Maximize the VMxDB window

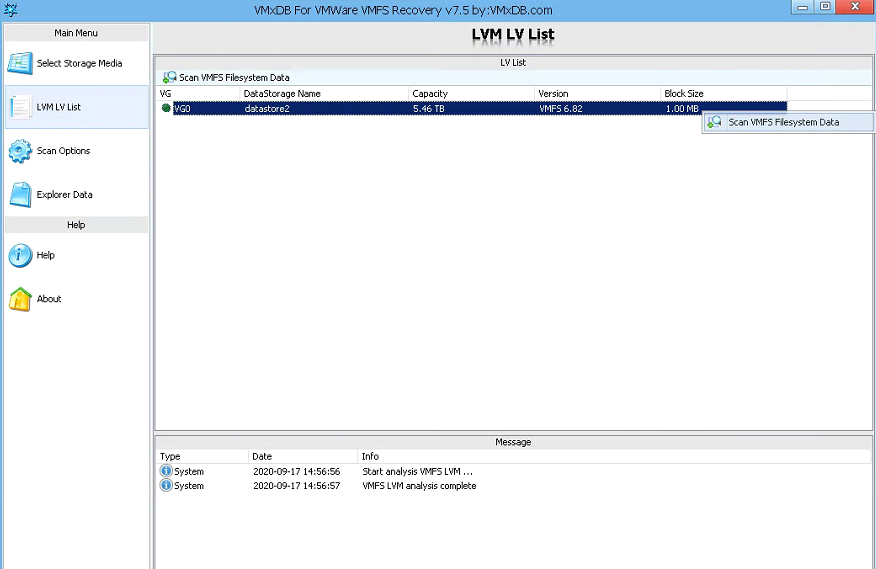coord(825,7)
